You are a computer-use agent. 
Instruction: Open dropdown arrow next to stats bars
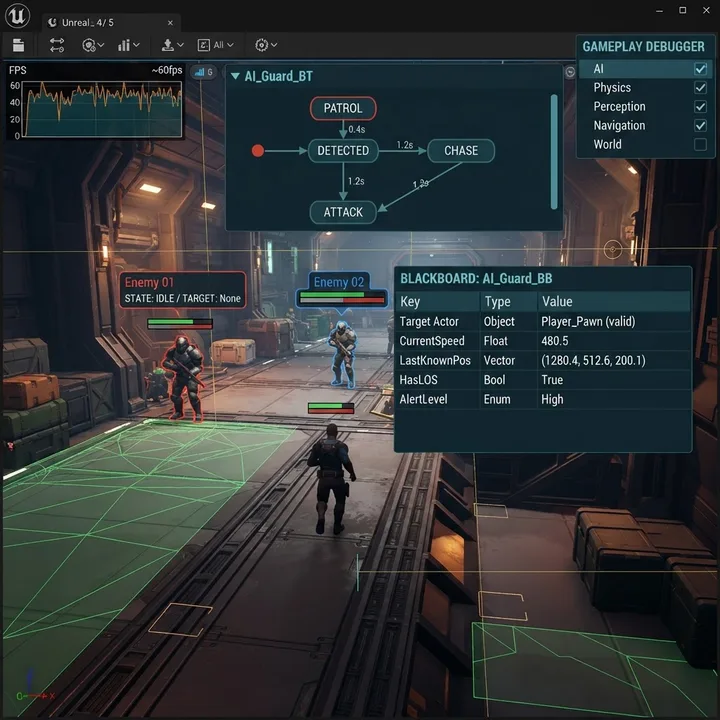(x=136, y=45)
